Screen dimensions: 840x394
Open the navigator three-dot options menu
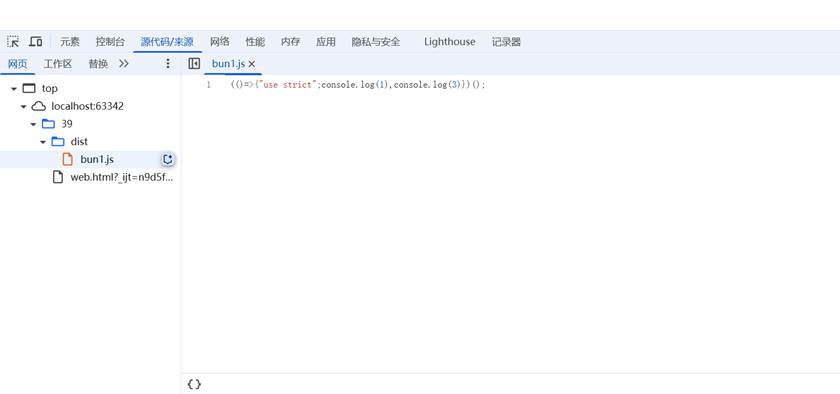click(168, 64)
